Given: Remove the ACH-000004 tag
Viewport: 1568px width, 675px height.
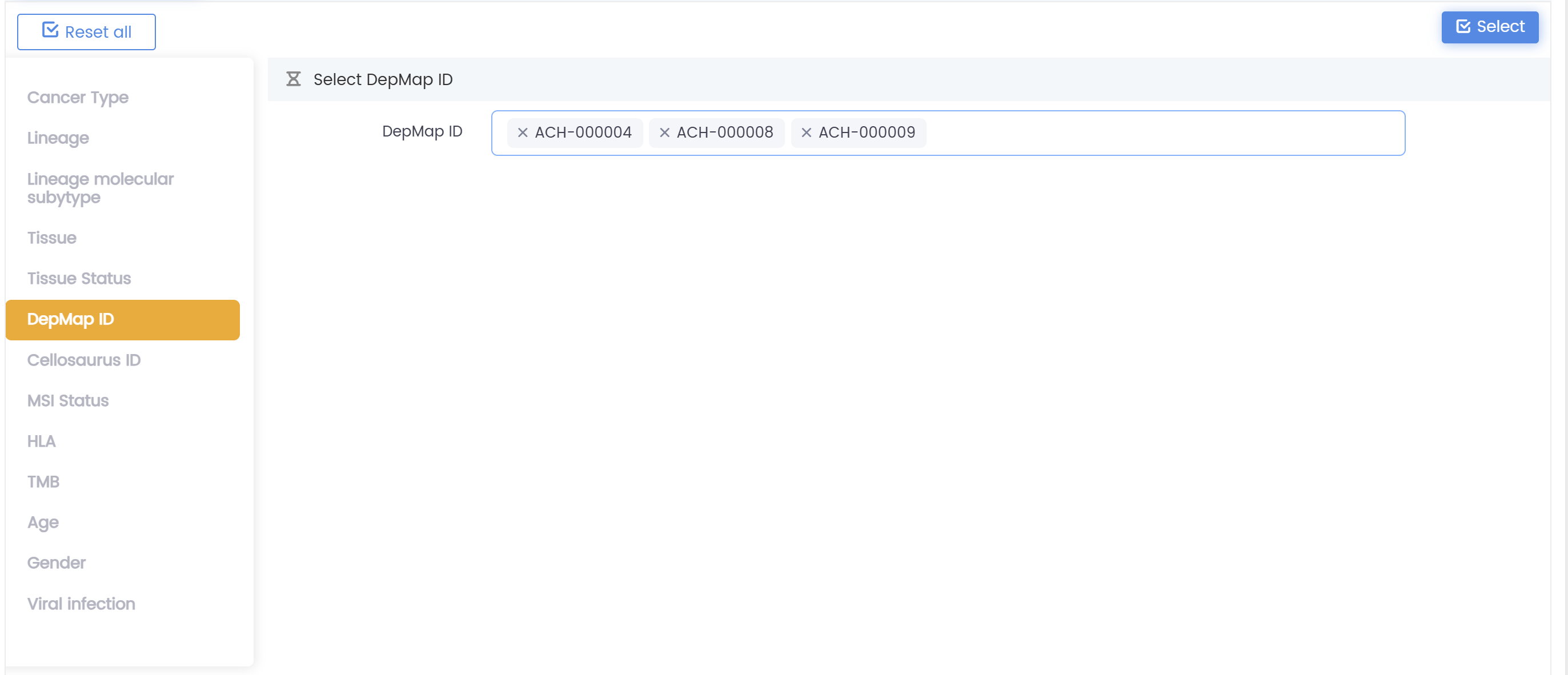Looking at the screenshot, I should [522, 132].
